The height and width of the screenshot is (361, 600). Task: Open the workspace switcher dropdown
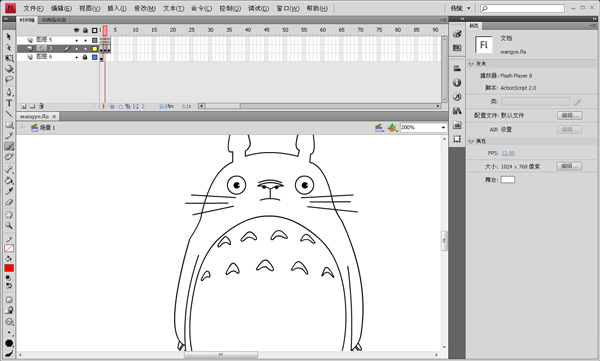[x=461, y=8]
